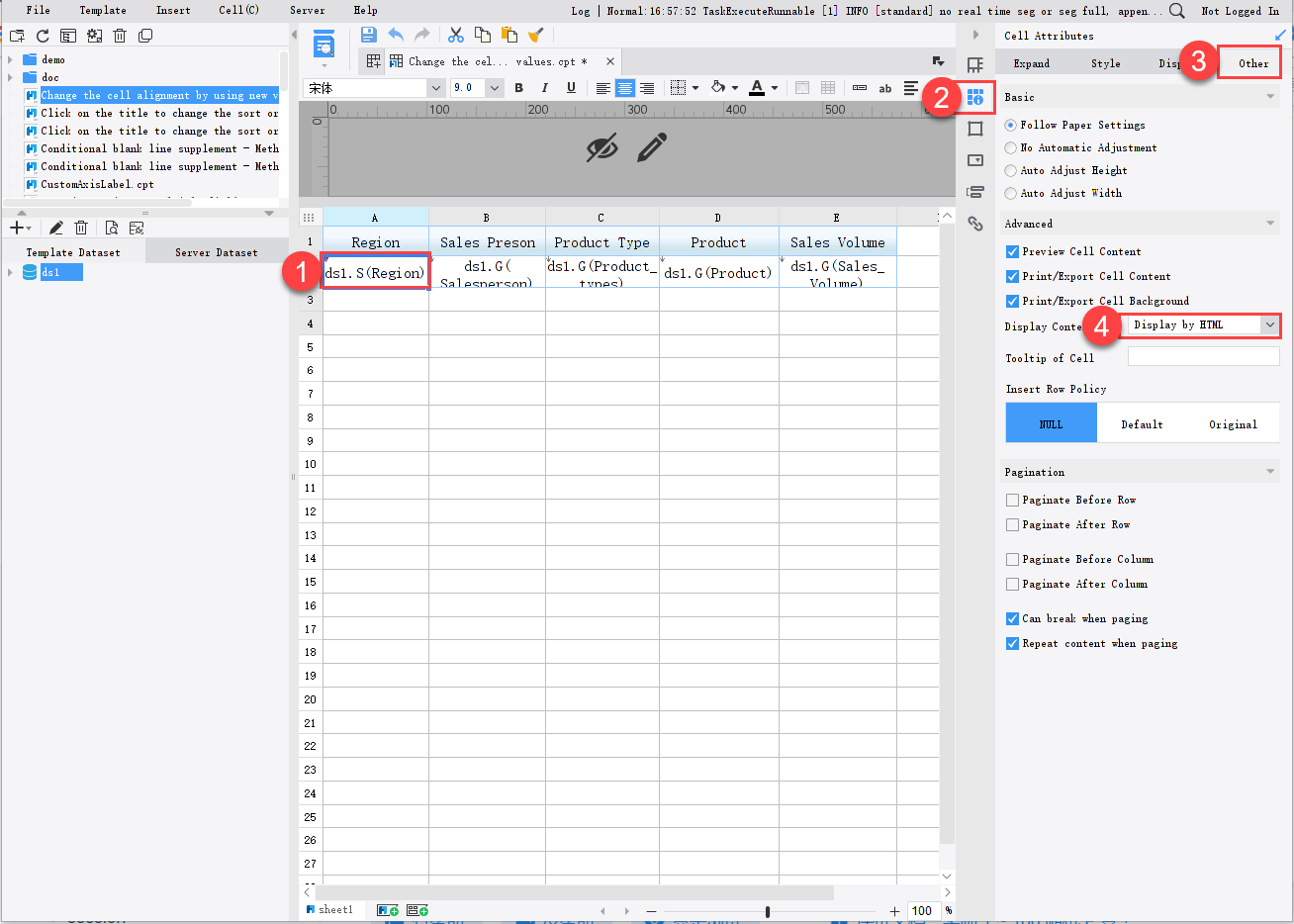Click the Other tab in Cell Attributes
The width and height of the screenshot is (1294, 924).
[1249, 61]
